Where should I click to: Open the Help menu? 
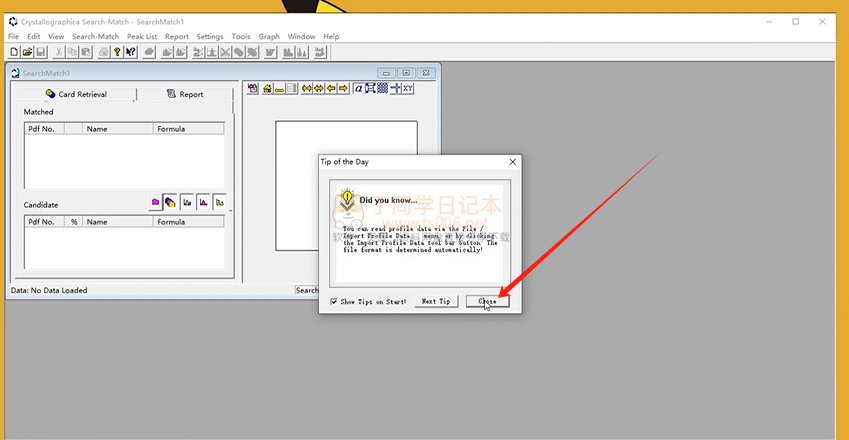coord(331,36)
